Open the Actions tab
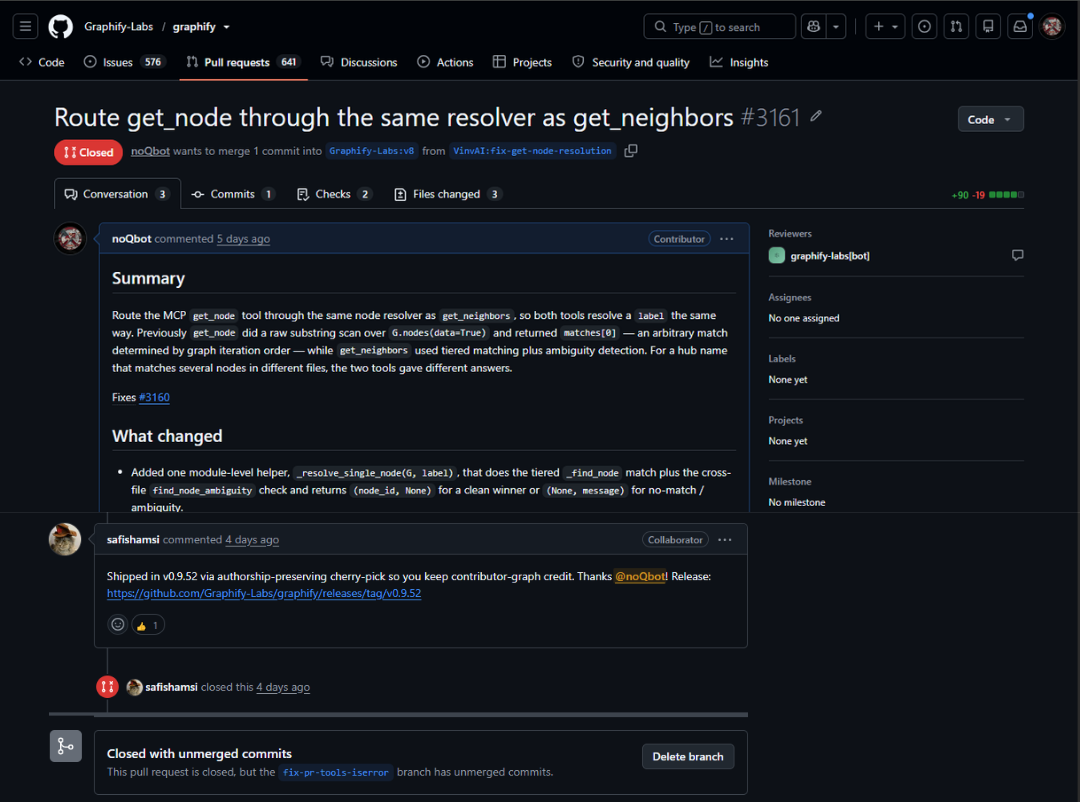Viewport: 1080px width, 803px height. pyautogui.click(x=445, y=63)
